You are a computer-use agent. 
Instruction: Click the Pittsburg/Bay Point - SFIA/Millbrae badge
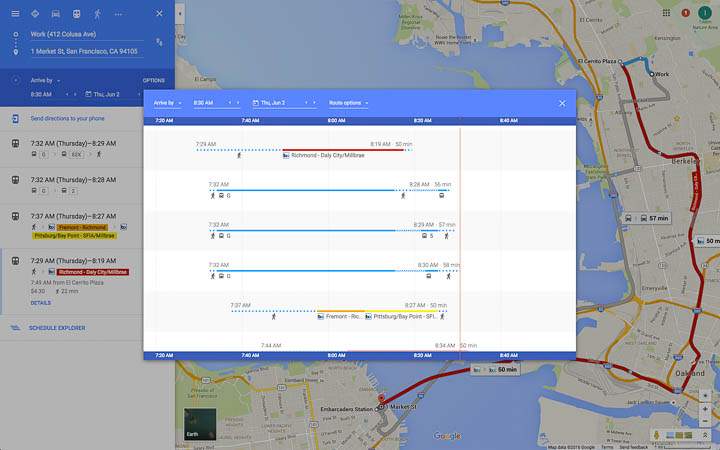(x=74, y=236)
